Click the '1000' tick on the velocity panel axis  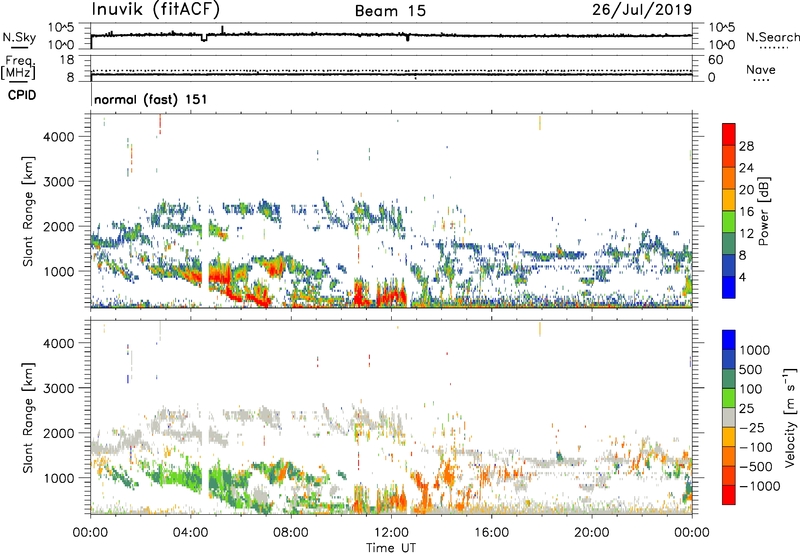tap(59, 478)
